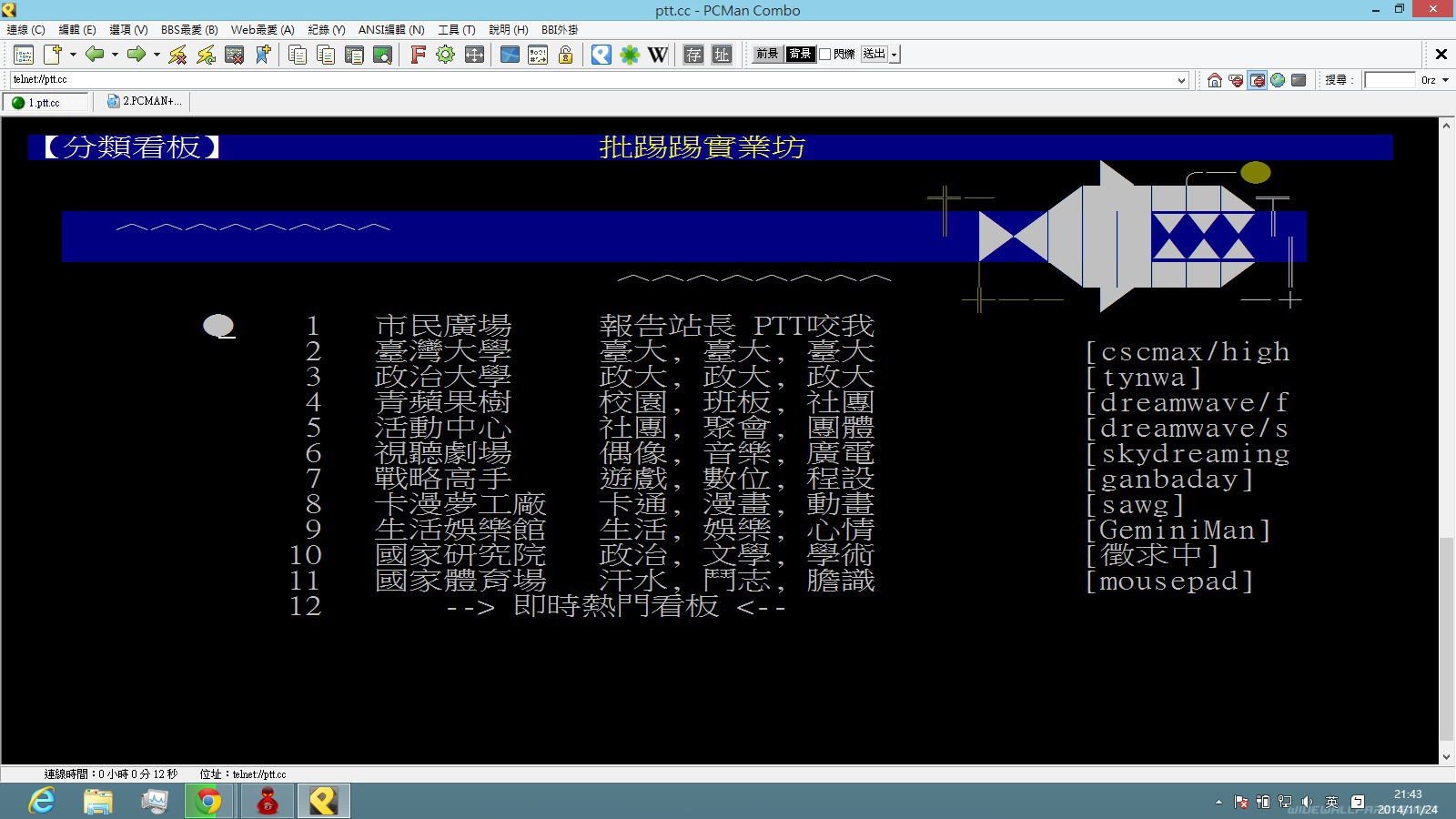The height and width of the screenshot is (819, 1456).
Task: Click the copy icon in toolbar
Action: (297, 55)
